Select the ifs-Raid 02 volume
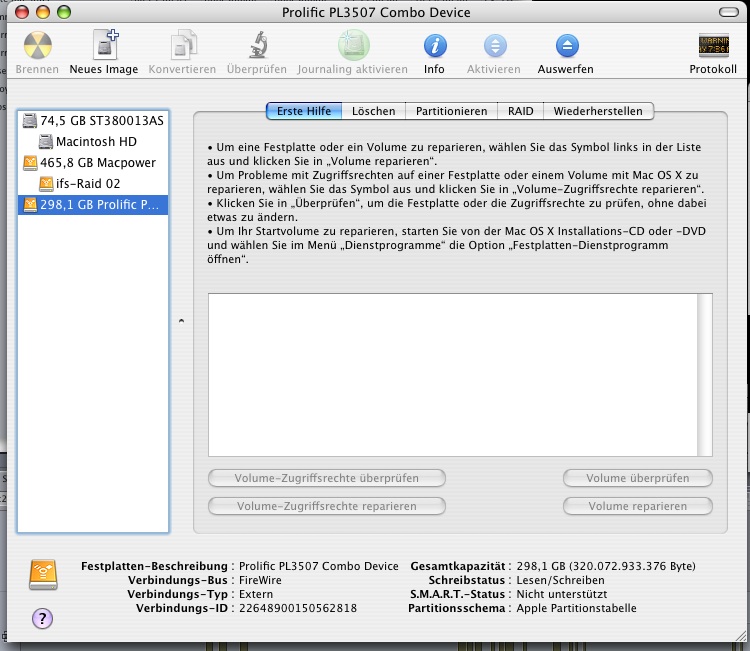 click(x=93, y=184)
